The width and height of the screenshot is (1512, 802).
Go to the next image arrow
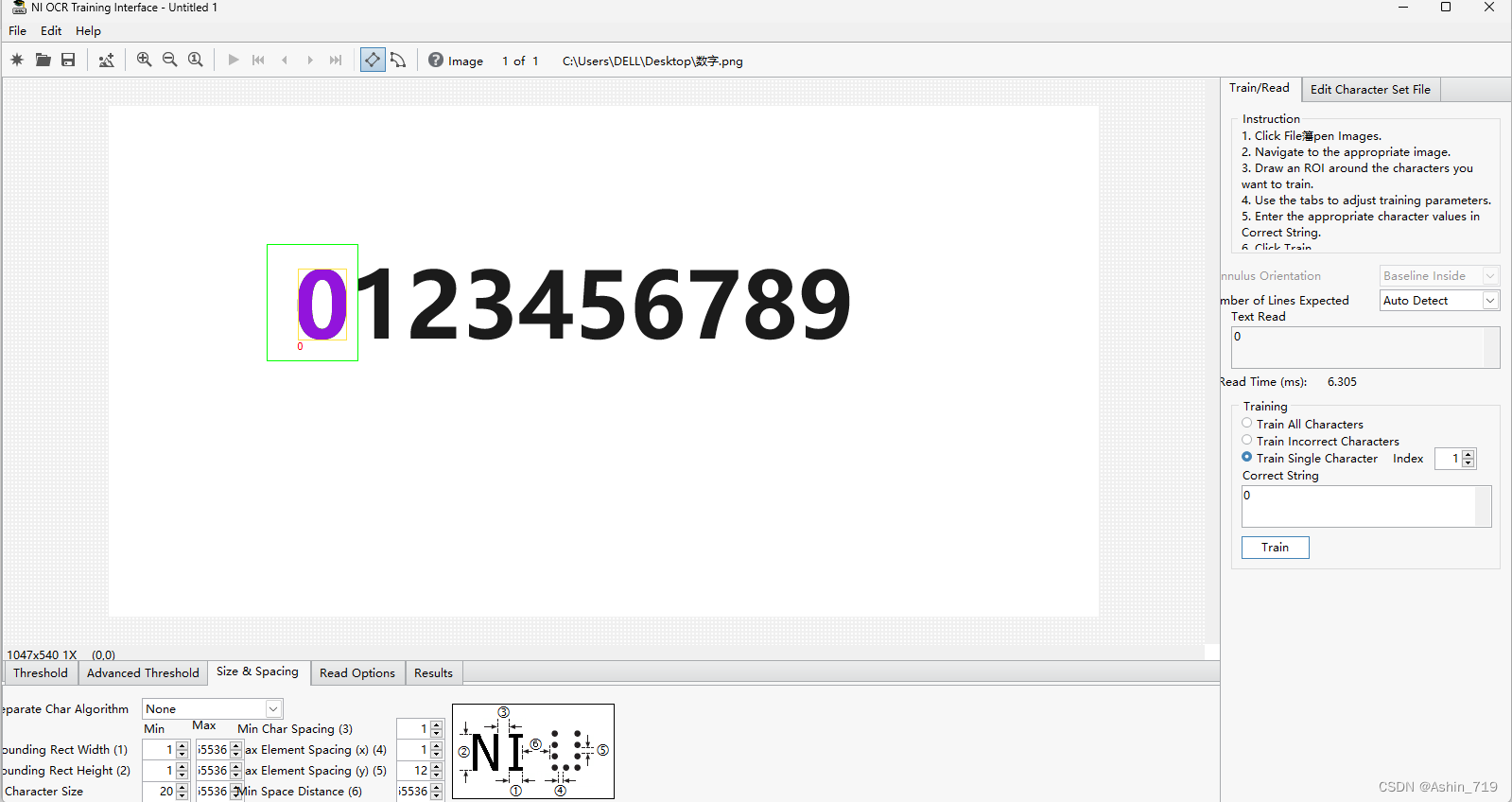pyautogui.click(x=310, y=60)
